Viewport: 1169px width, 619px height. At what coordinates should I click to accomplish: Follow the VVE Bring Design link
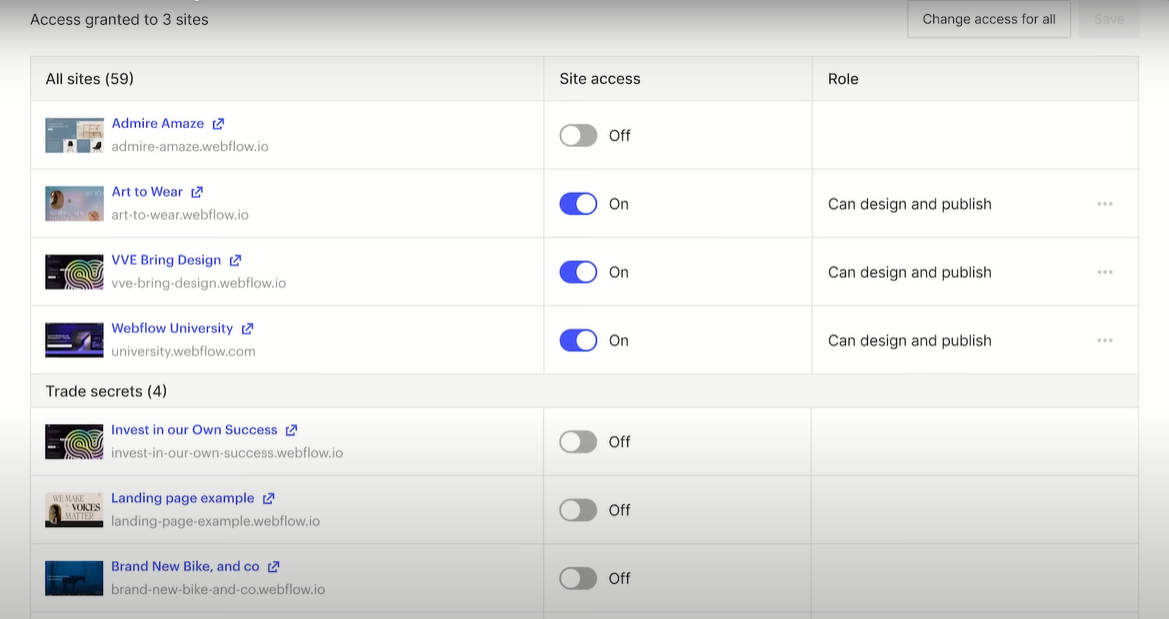[166, 260]
